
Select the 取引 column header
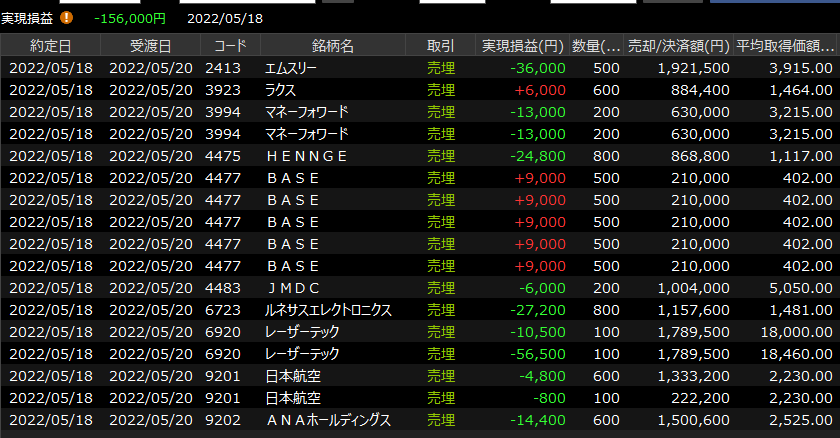(x=440, y=46)
